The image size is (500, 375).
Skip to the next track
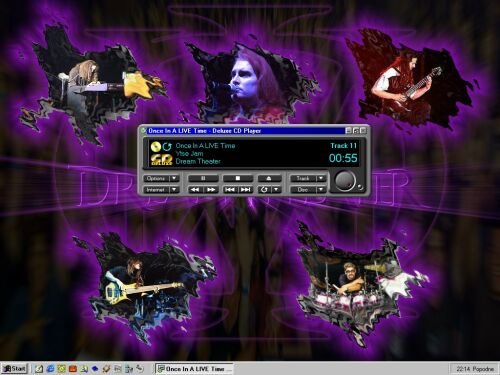[x=245, y=190]
